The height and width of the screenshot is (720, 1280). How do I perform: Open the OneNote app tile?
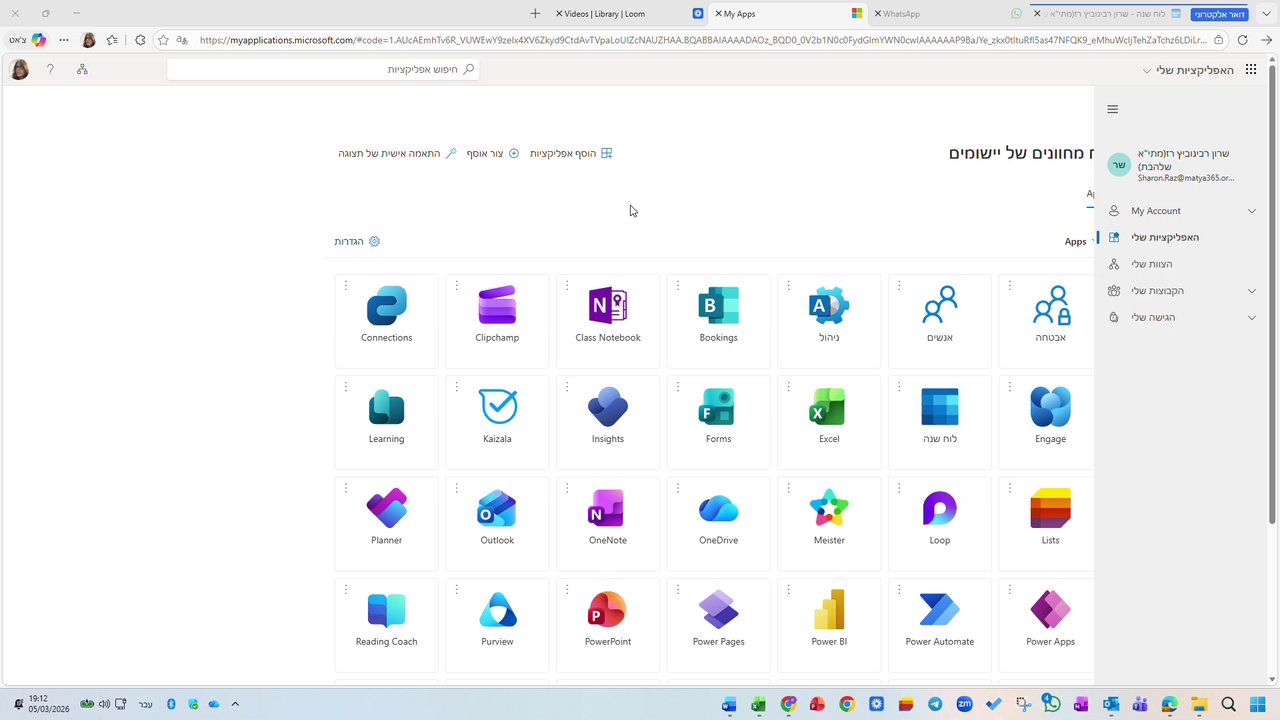(x=608, y=524)
